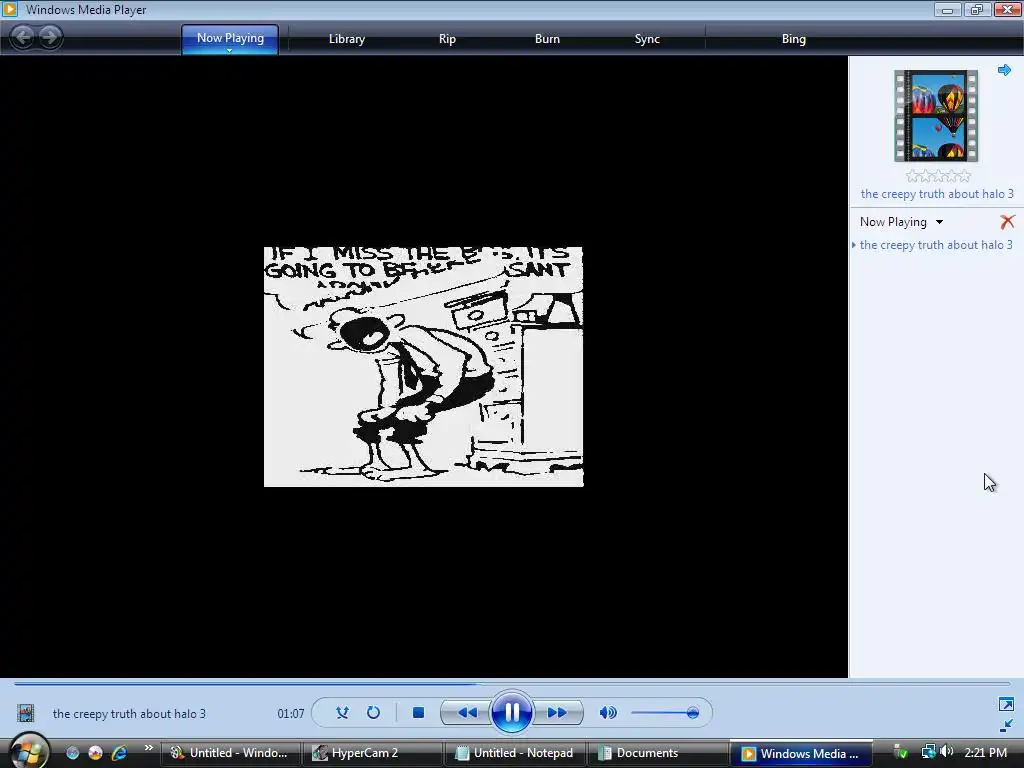Launch Internet Explorer from Quick Launch
The image size is (1024, 768).
[119, 753]
